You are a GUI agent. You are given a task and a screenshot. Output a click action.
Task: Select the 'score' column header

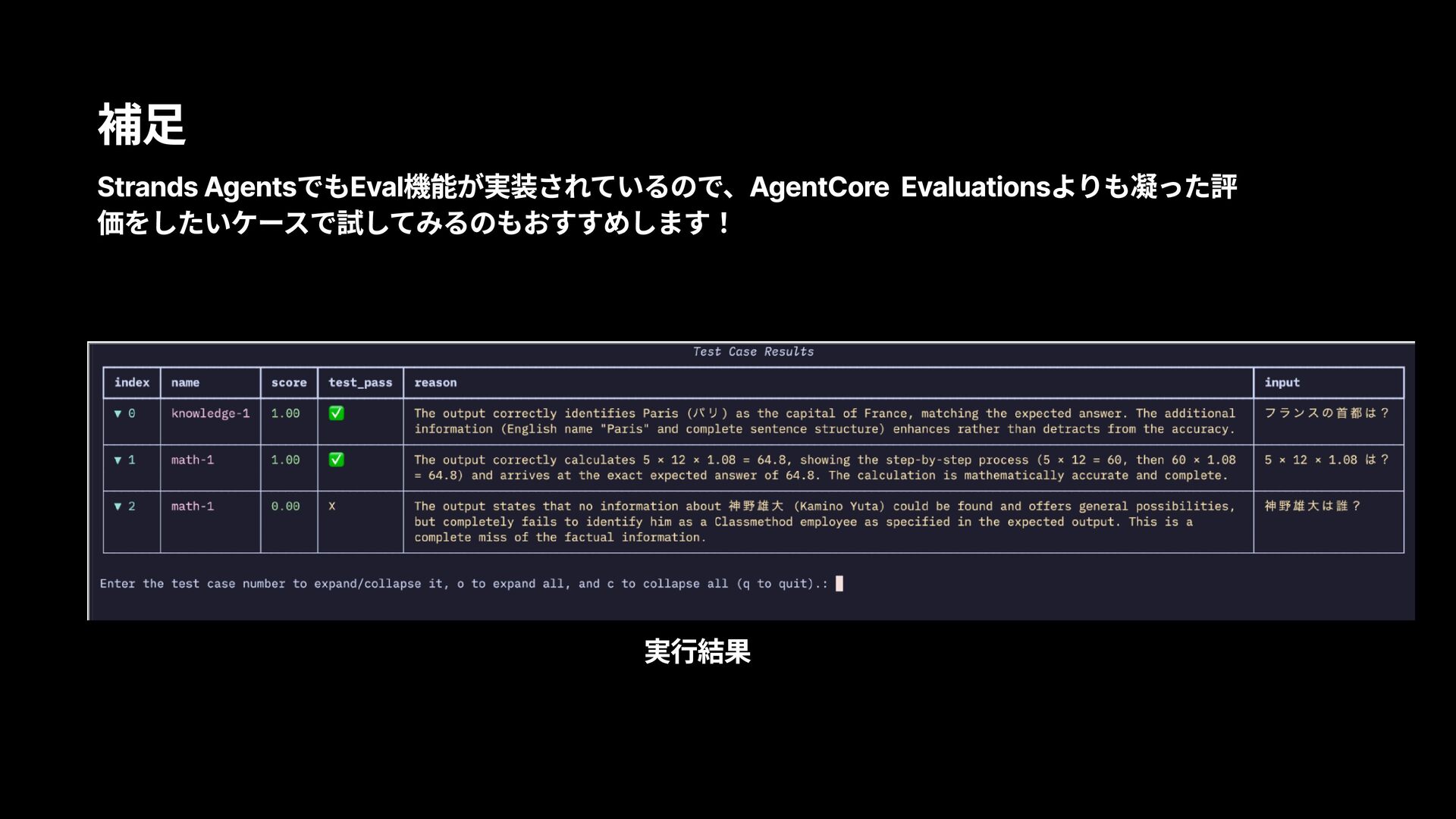pyautogui.click(x=289, y=383)
